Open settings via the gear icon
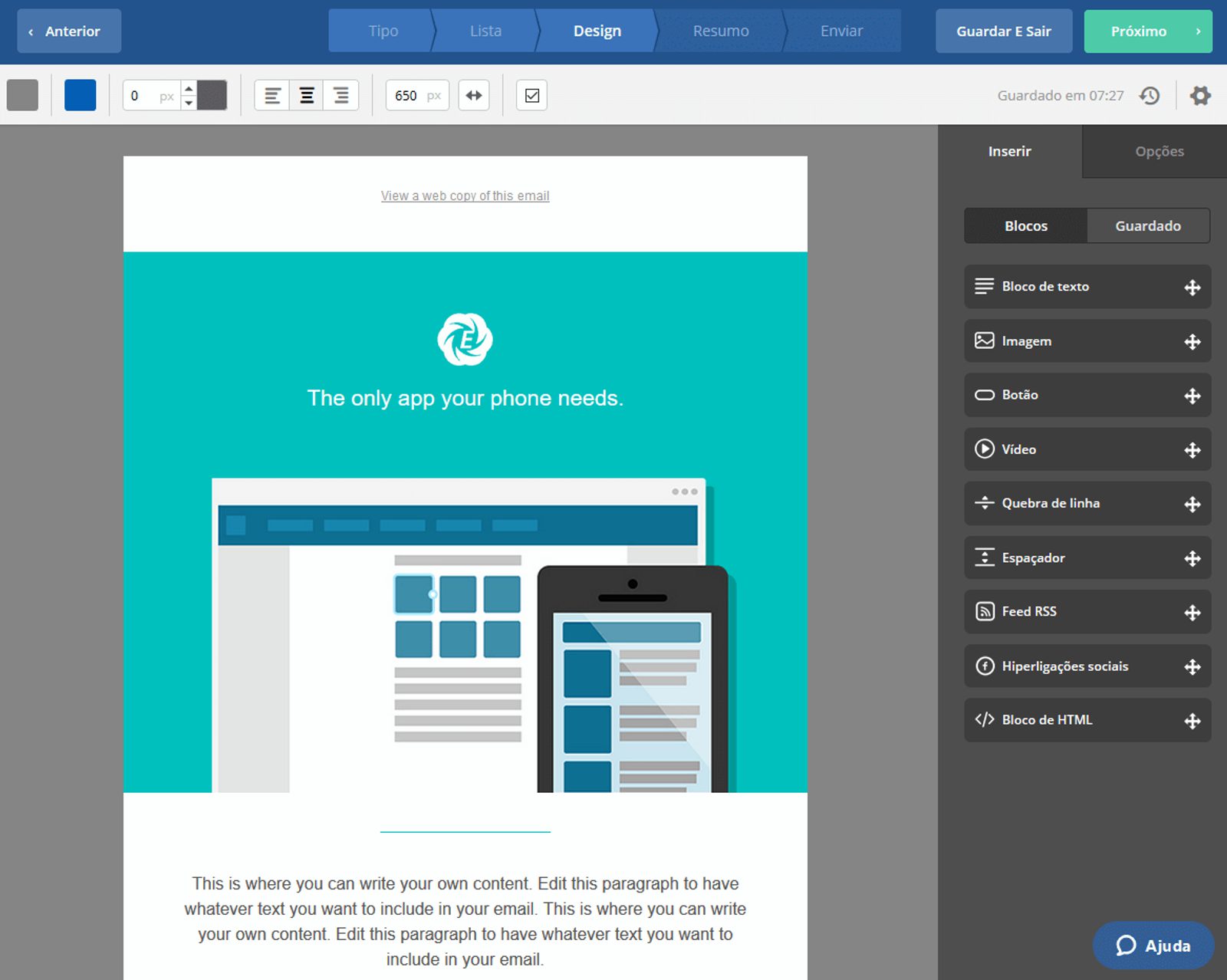Image resolution: width=1227 pixels, height=980 pixels. [1200, 96]
